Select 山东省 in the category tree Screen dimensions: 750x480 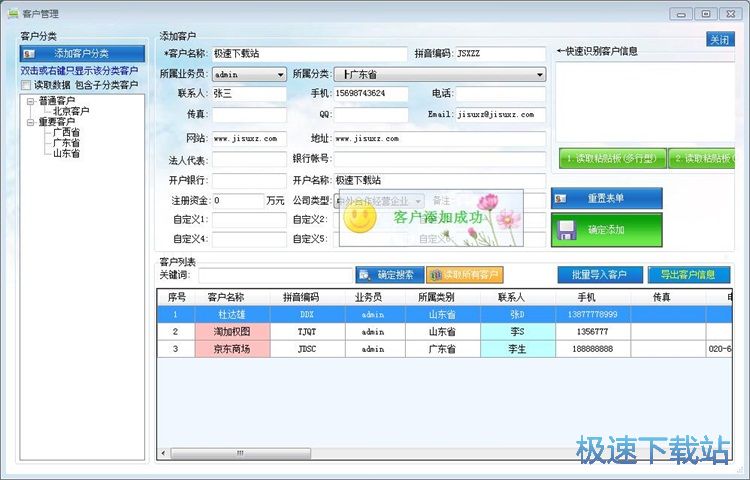66,153
